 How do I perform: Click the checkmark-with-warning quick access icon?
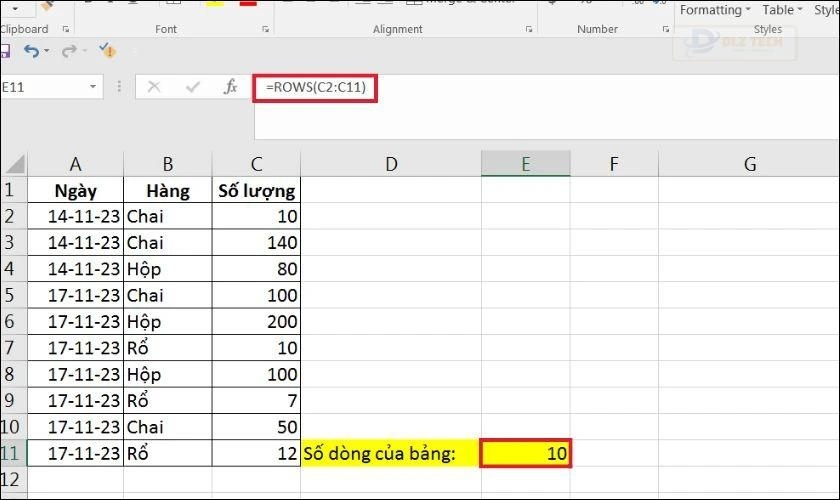coord(107,50)
